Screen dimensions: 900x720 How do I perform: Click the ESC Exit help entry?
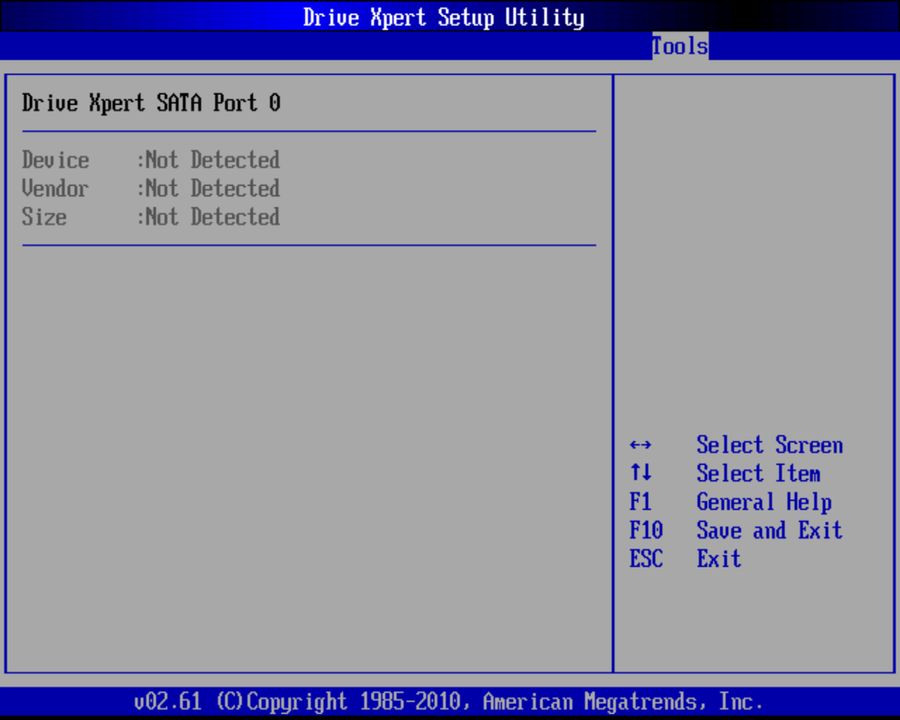tap(685, 559)
